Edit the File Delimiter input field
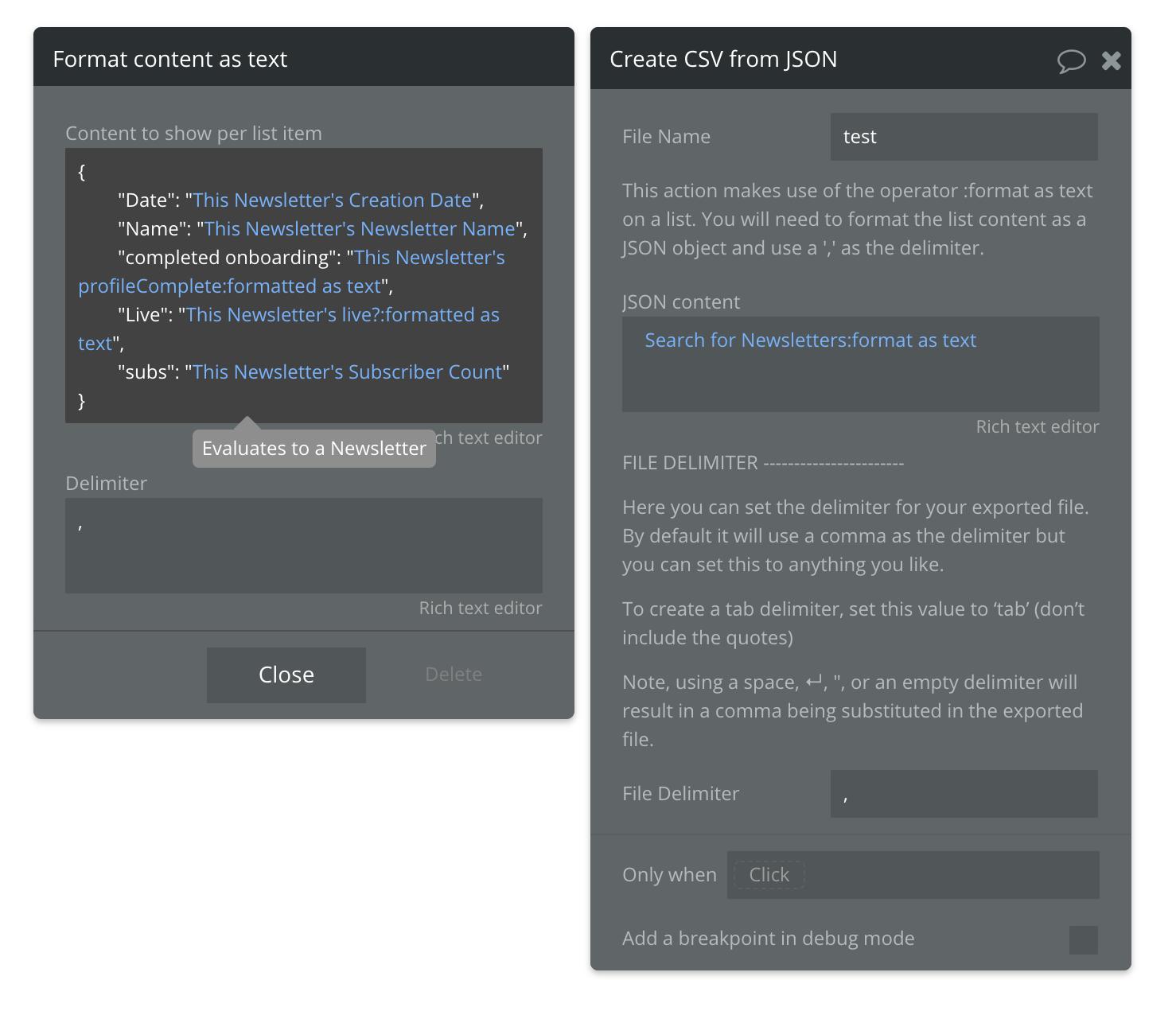1176x1015 pixels. tap(964, 794)
